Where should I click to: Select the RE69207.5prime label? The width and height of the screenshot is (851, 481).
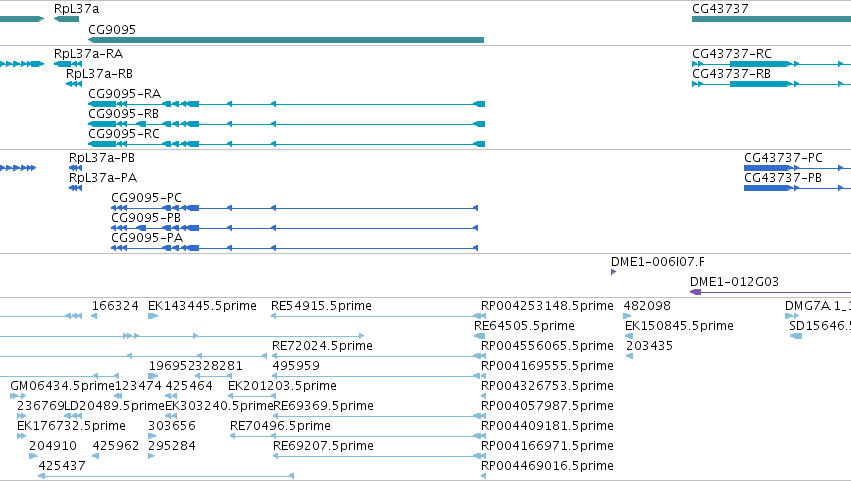coord(323,447)
